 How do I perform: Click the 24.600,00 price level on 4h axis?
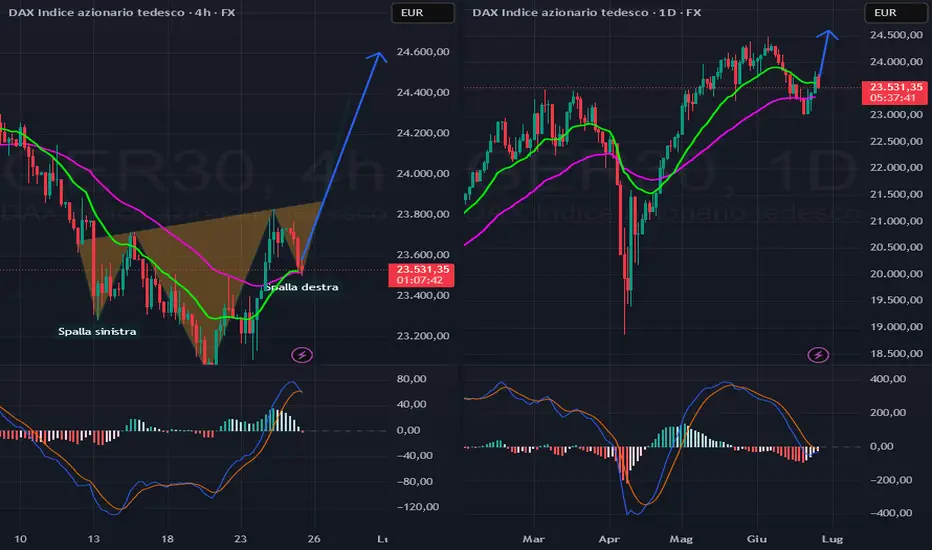(423, 52)
